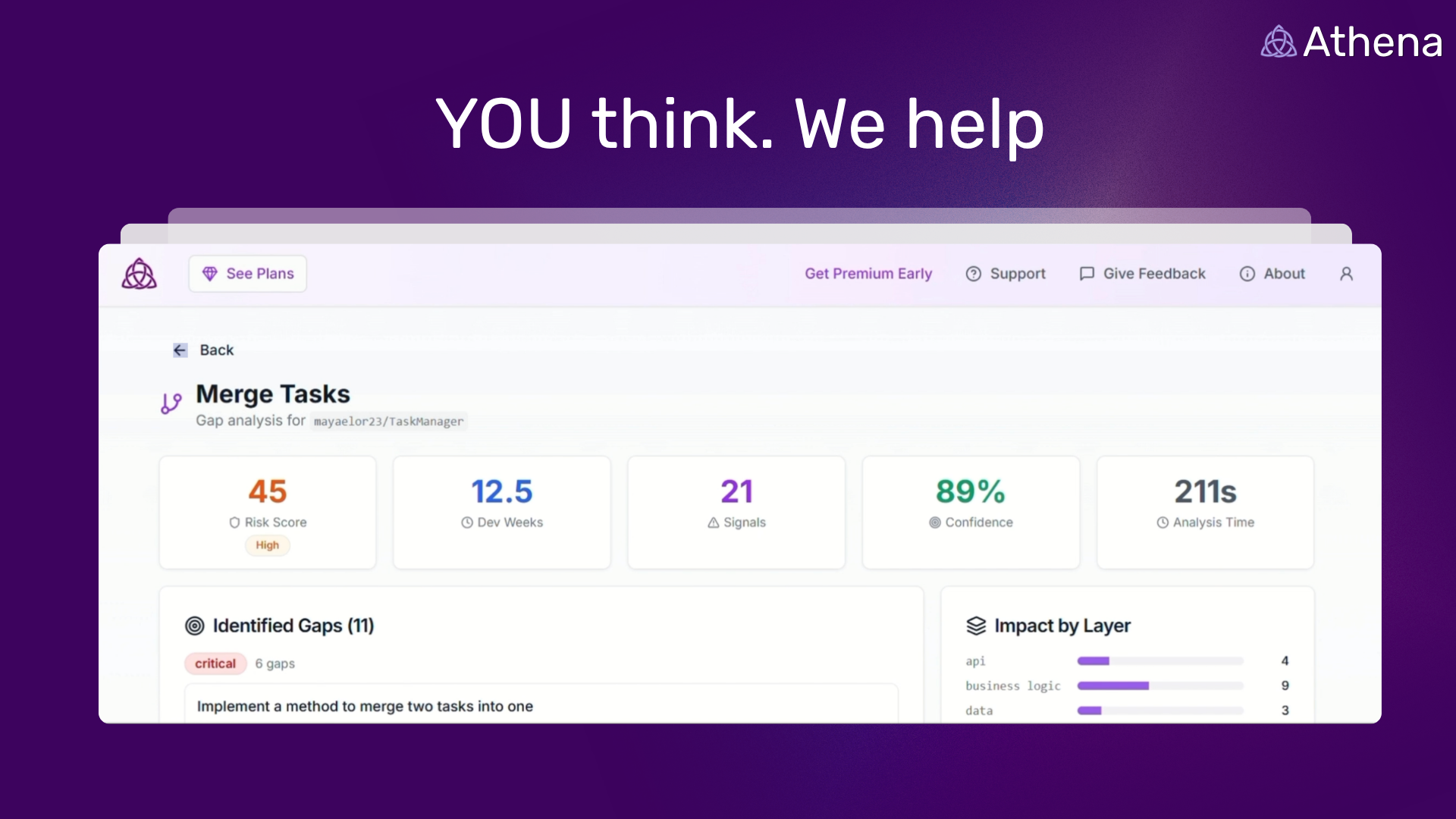Click the target icon next to Identified Gaps
The height and width of the screenshot is (819, 1456).
coord(195,626)
